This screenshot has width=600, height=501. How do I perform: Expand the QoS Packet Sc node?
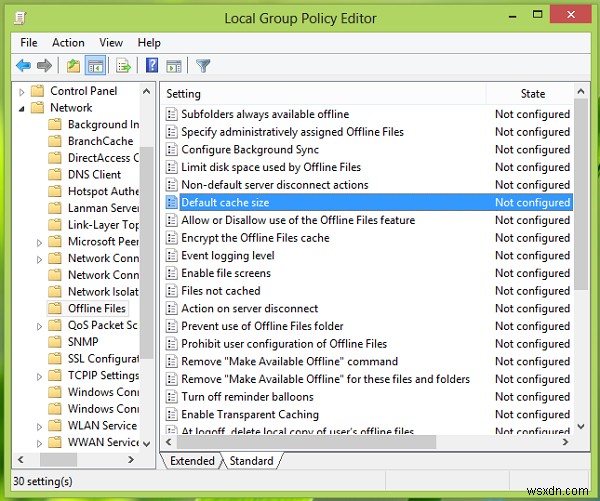point(39,326)
